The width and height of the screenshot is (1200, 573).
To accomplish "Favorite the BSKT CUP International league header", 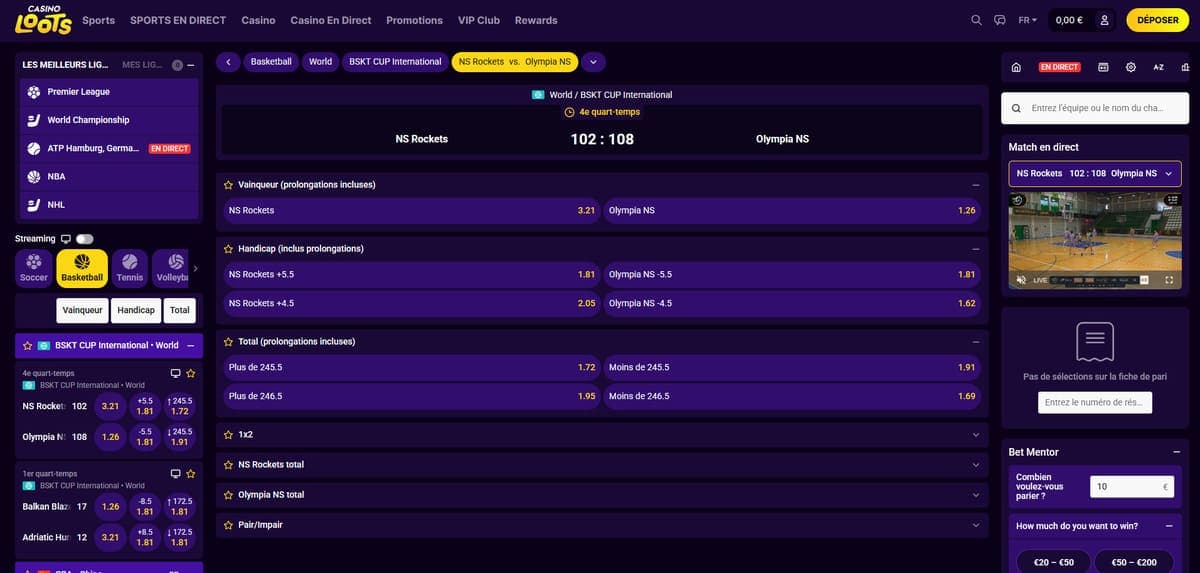I will coord(27,345).
